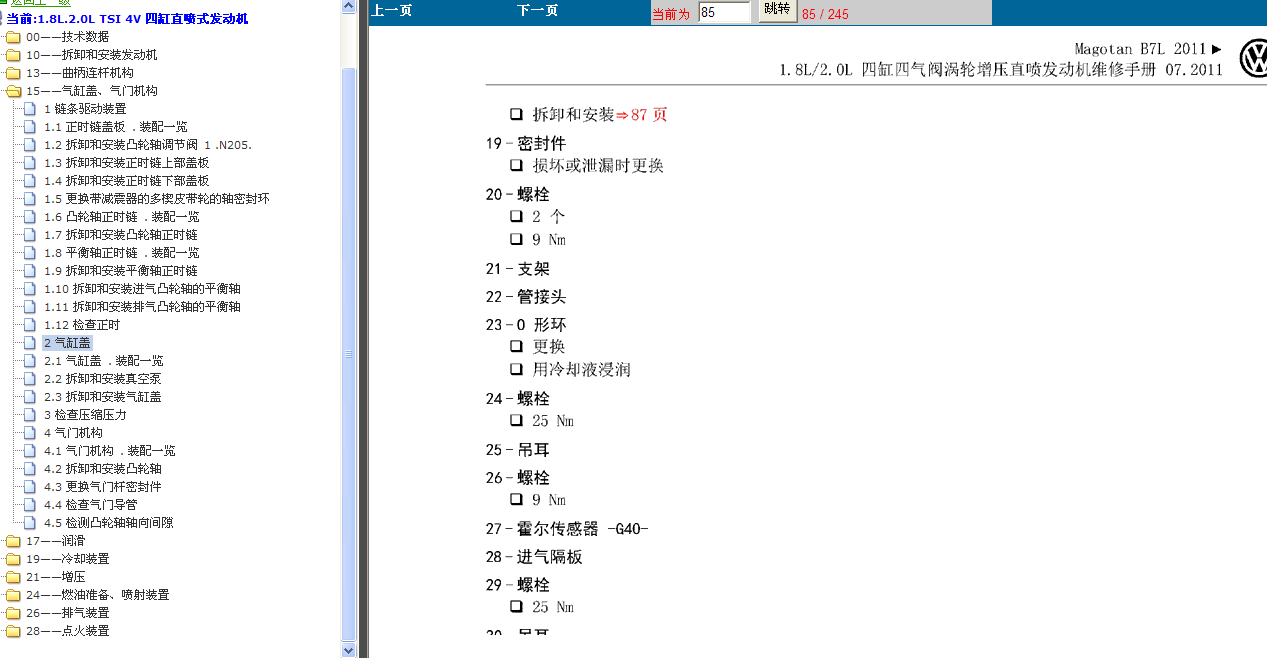Click page icon beside 1.3 拆卸和安装正时链上部盖板
1267x658 pixels.
[x=30, y=163]
